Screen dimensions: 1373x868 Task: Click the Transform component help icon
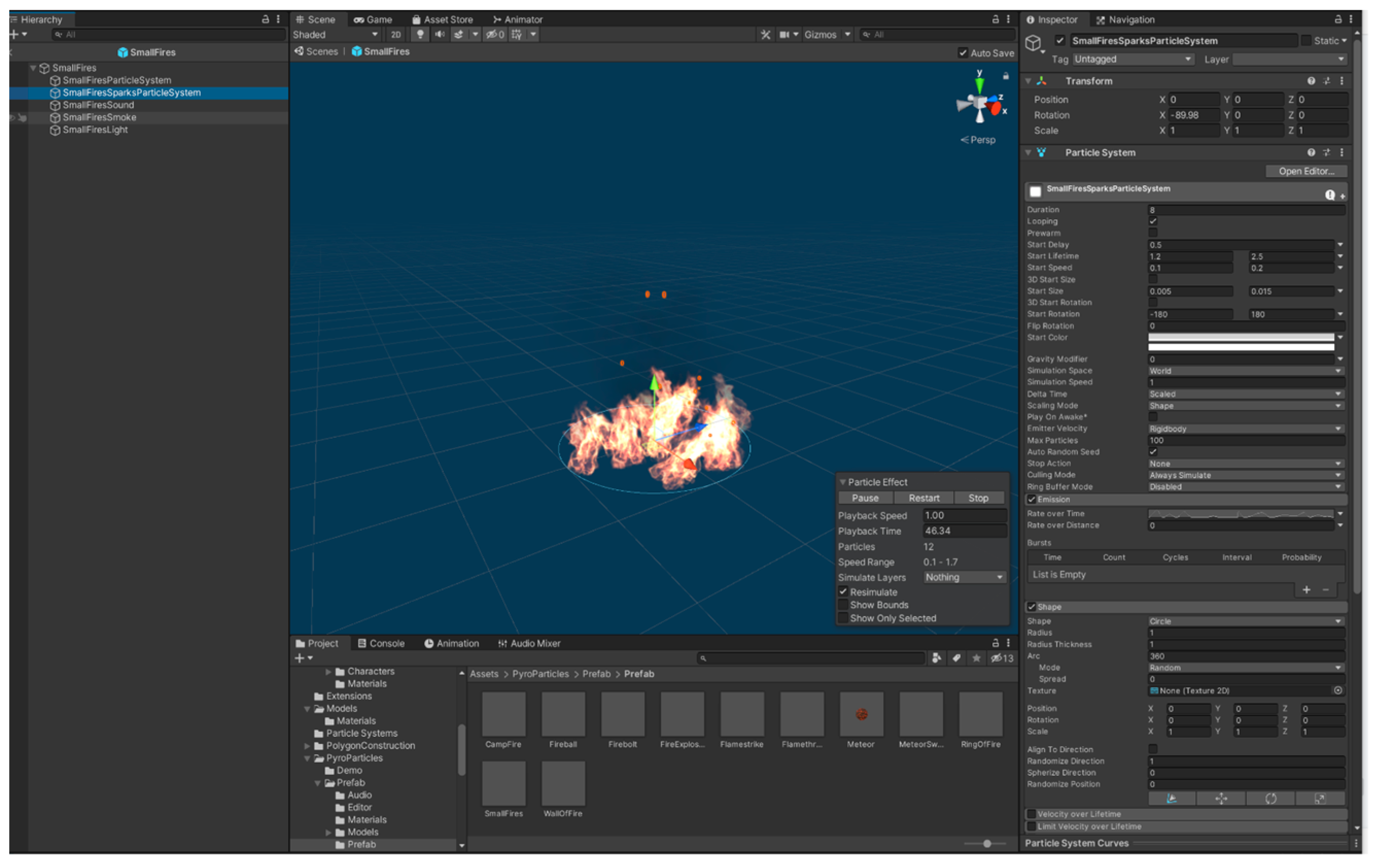[x=1311, y=81]
